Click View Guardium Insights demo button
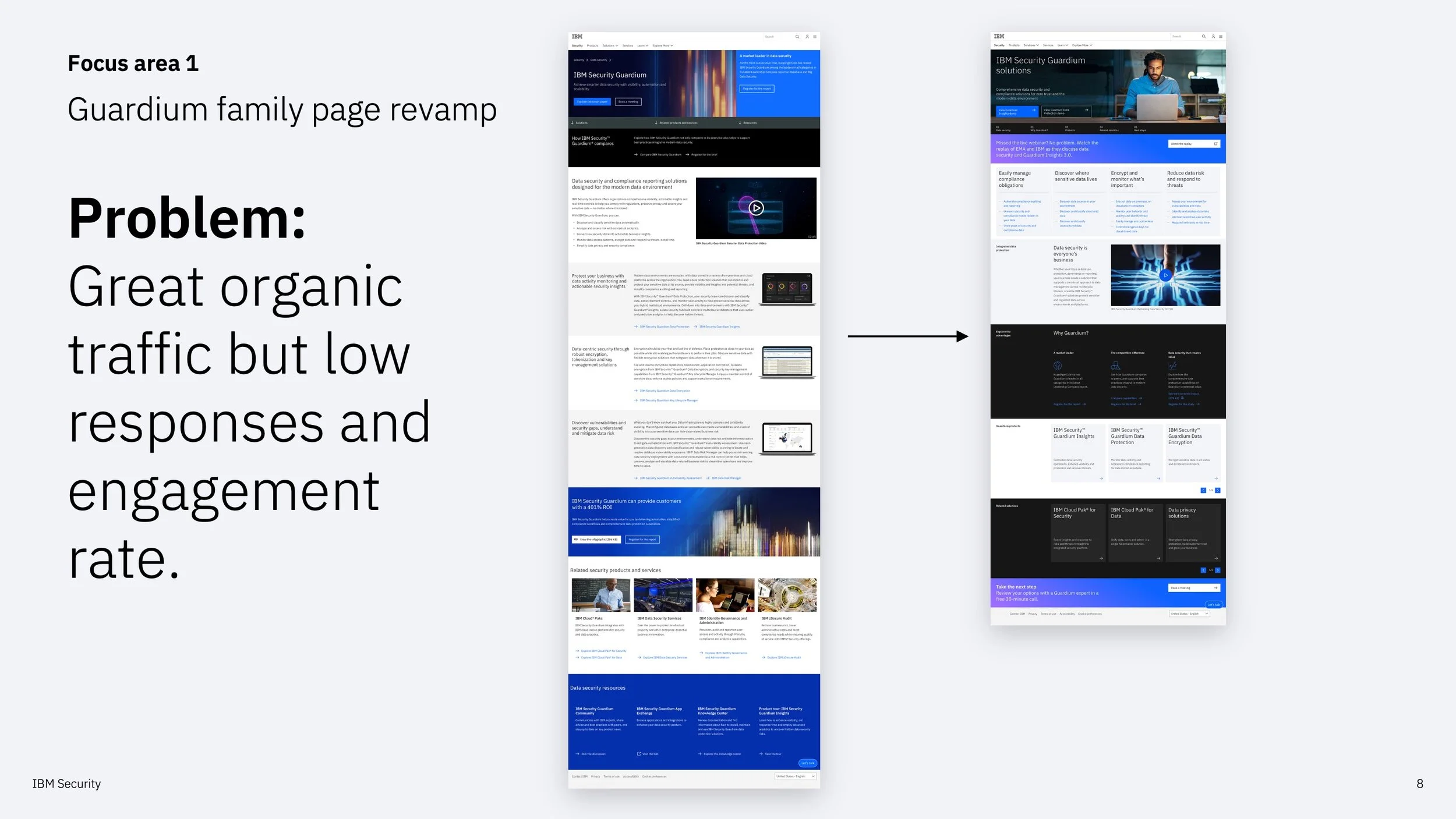The image size is (1456, 819). pos(1017,111)
